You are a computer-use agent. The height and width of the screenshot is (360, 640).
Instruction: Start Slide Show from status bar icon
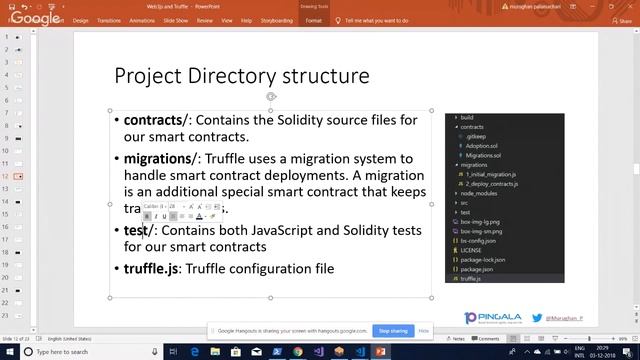[x=555, y=339]
